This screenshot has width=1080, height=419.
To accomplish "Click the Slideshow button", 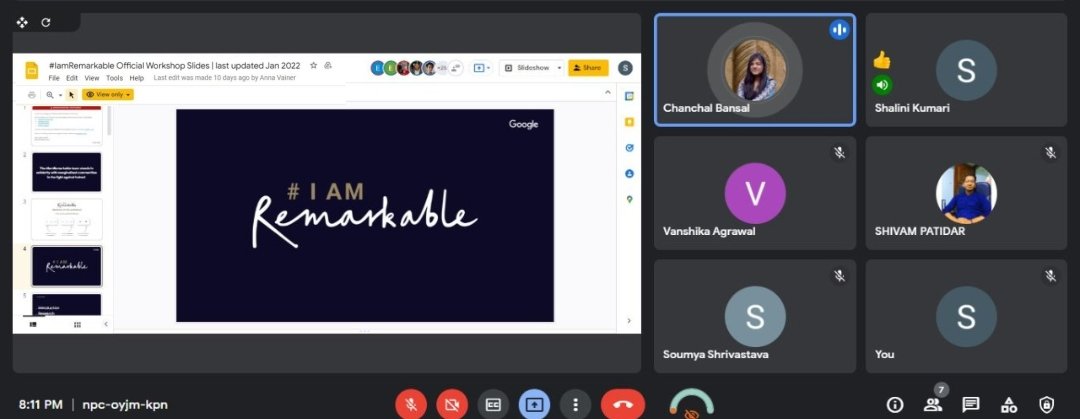I will [527, 68].
